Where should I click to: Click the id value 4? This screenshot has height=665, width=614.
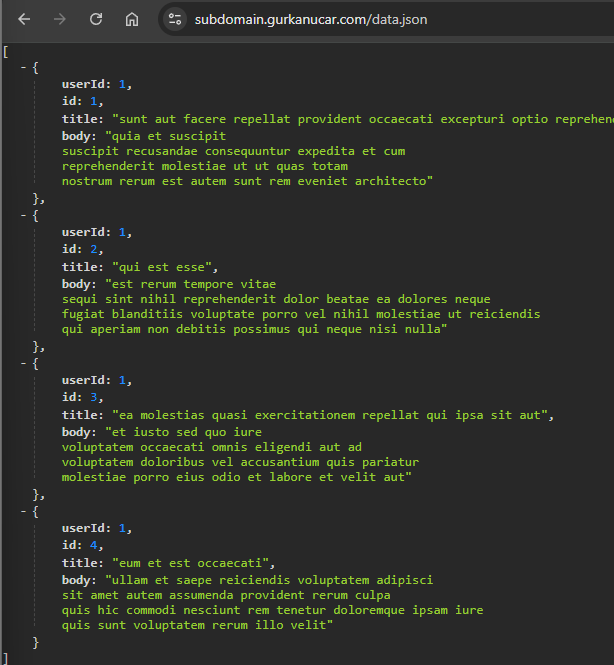point(94,545)
